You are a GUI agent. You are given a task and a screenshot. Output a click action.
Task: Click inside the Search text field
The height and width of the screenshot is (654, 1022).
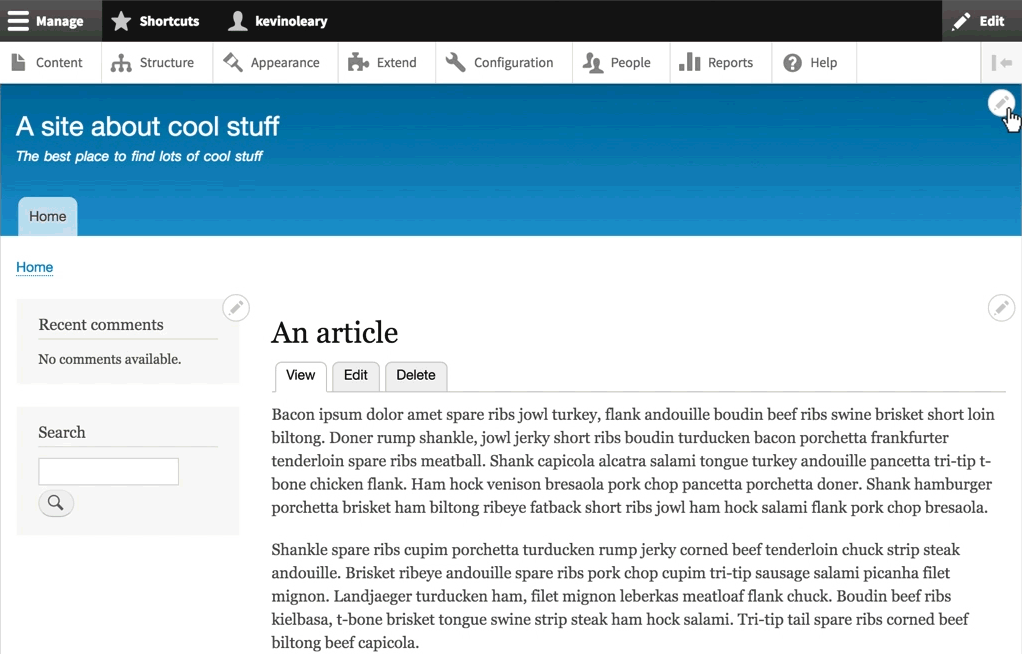click(x=108, y=471)
